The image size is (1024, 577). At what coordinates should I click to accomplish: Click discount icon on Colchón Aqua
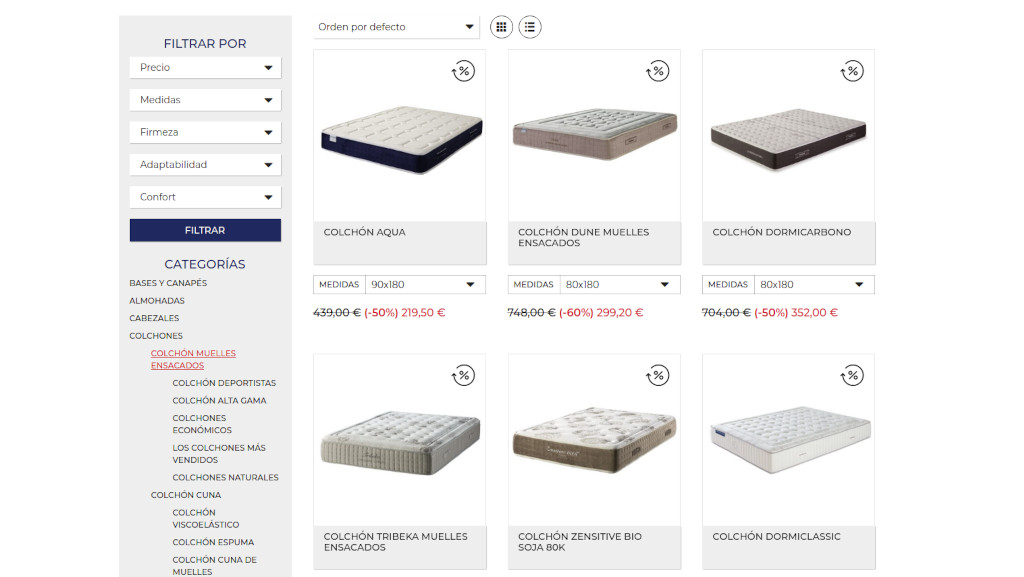click(x=463, y=71)
